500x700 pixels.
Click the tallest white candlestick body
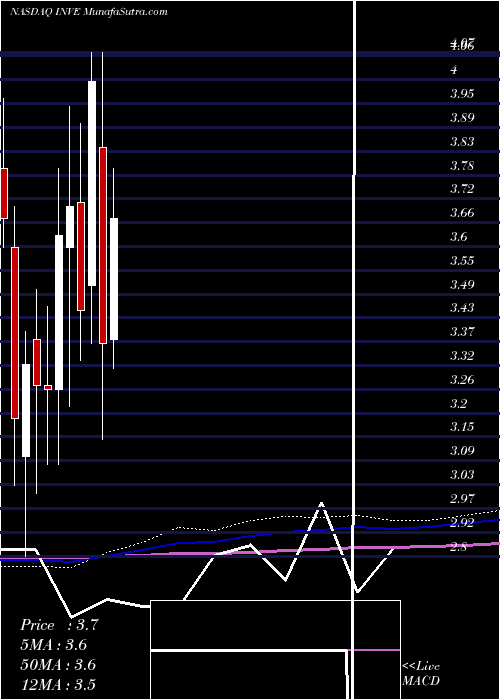[x=92, y=183]
